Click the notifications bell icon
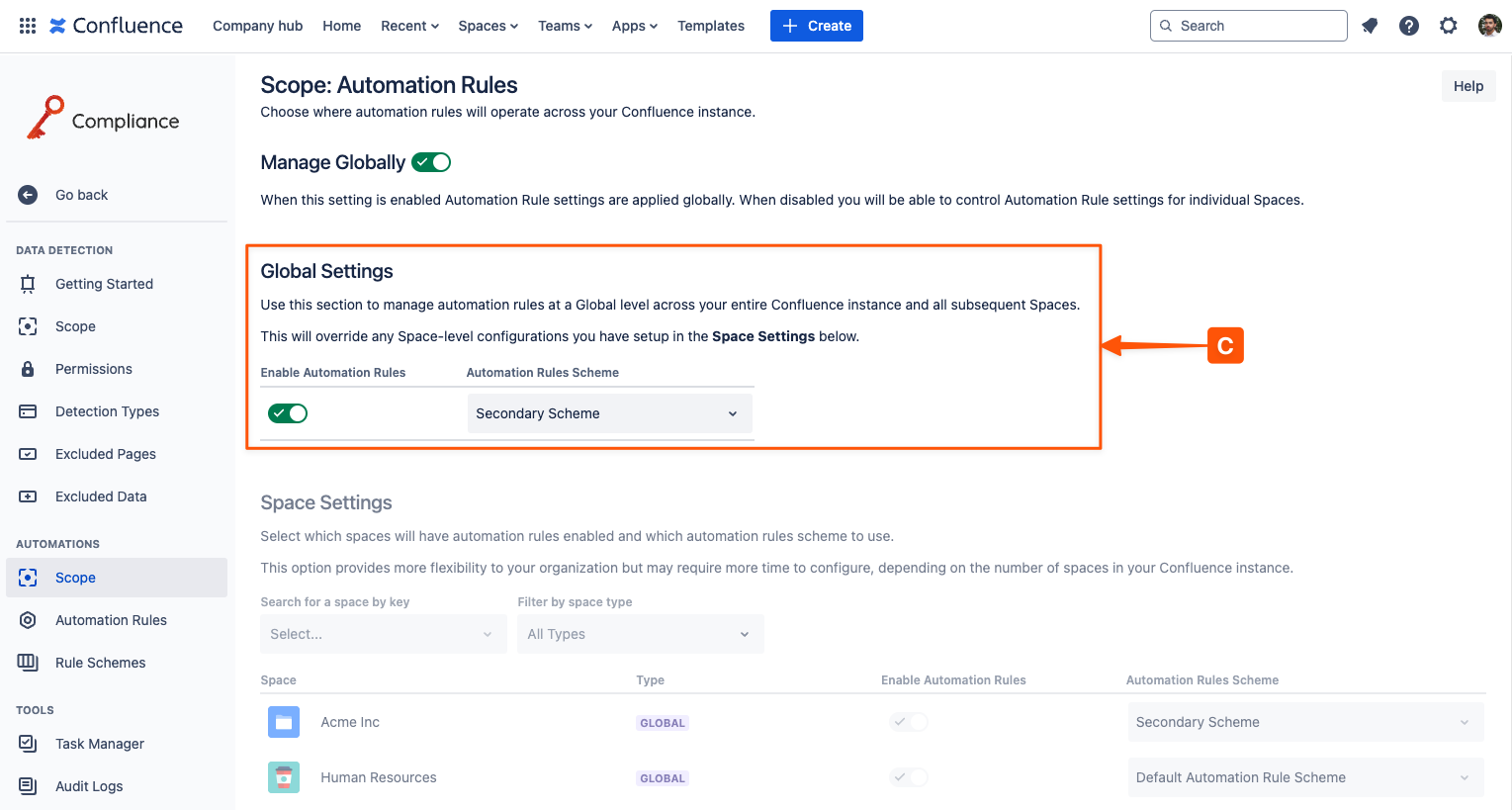 pos(1370,26)
